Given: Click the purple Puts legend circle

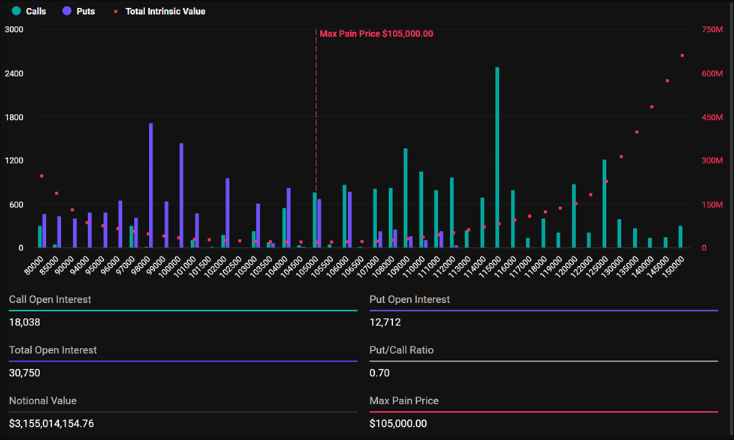Looking at the screenshot, I should point(66,10).
